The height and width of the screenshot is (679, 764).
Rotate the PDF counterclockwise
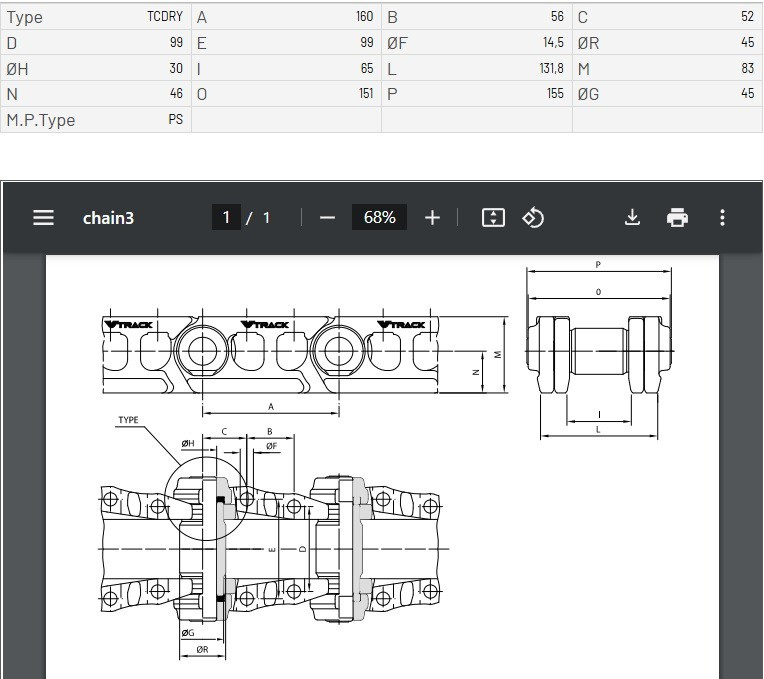coord(533,217)
